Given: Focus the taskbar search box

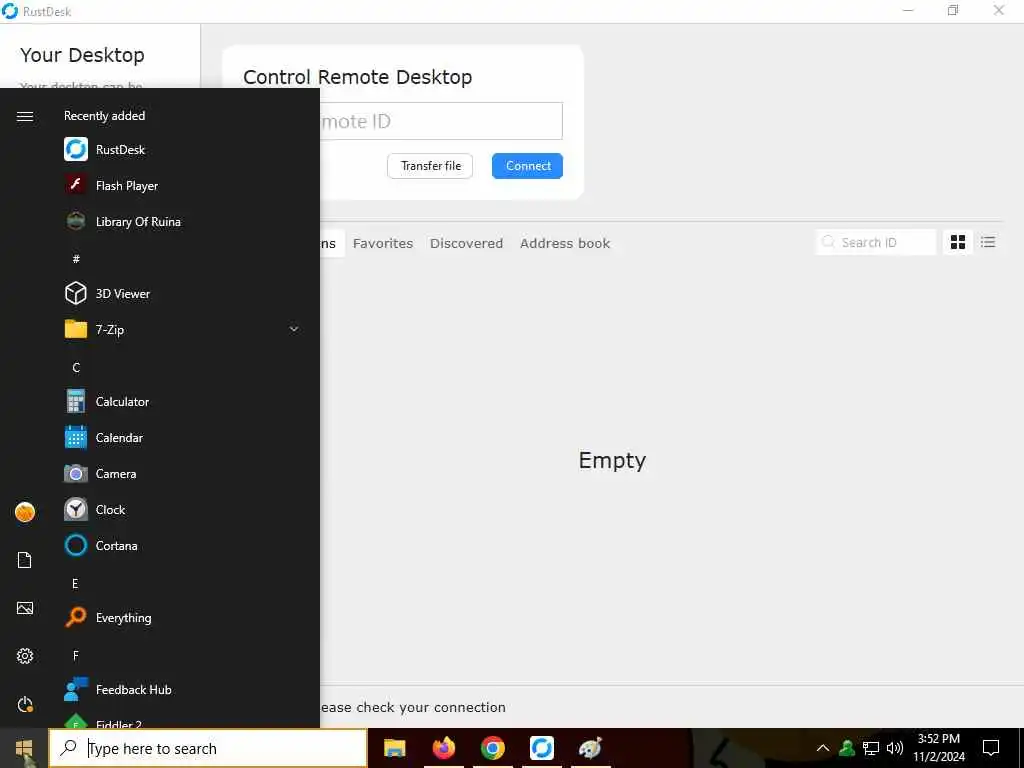Looking at the screenshot, I should tap(208, 748).
